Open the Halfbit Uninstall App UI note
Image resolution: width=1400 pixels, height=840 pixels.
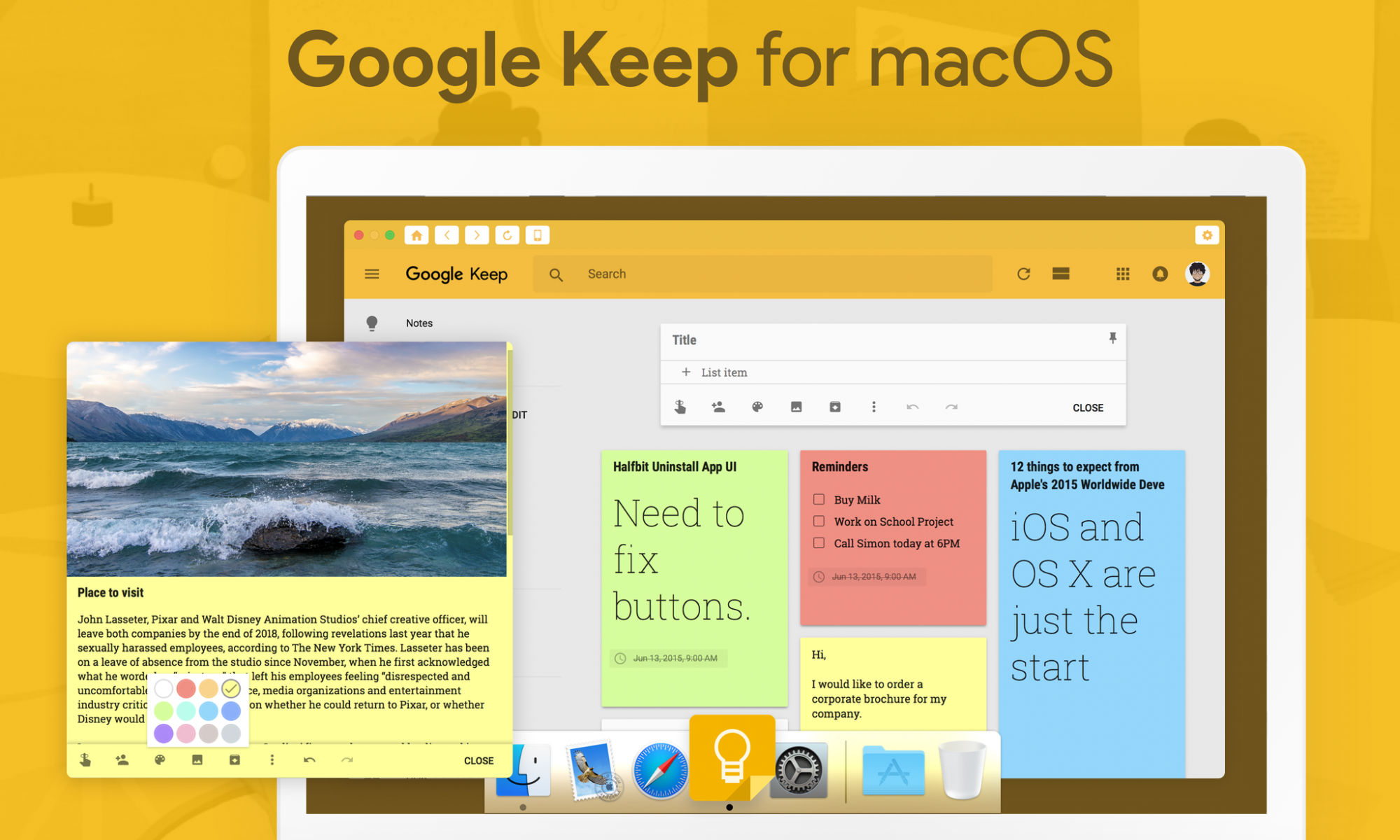[694, 577]
